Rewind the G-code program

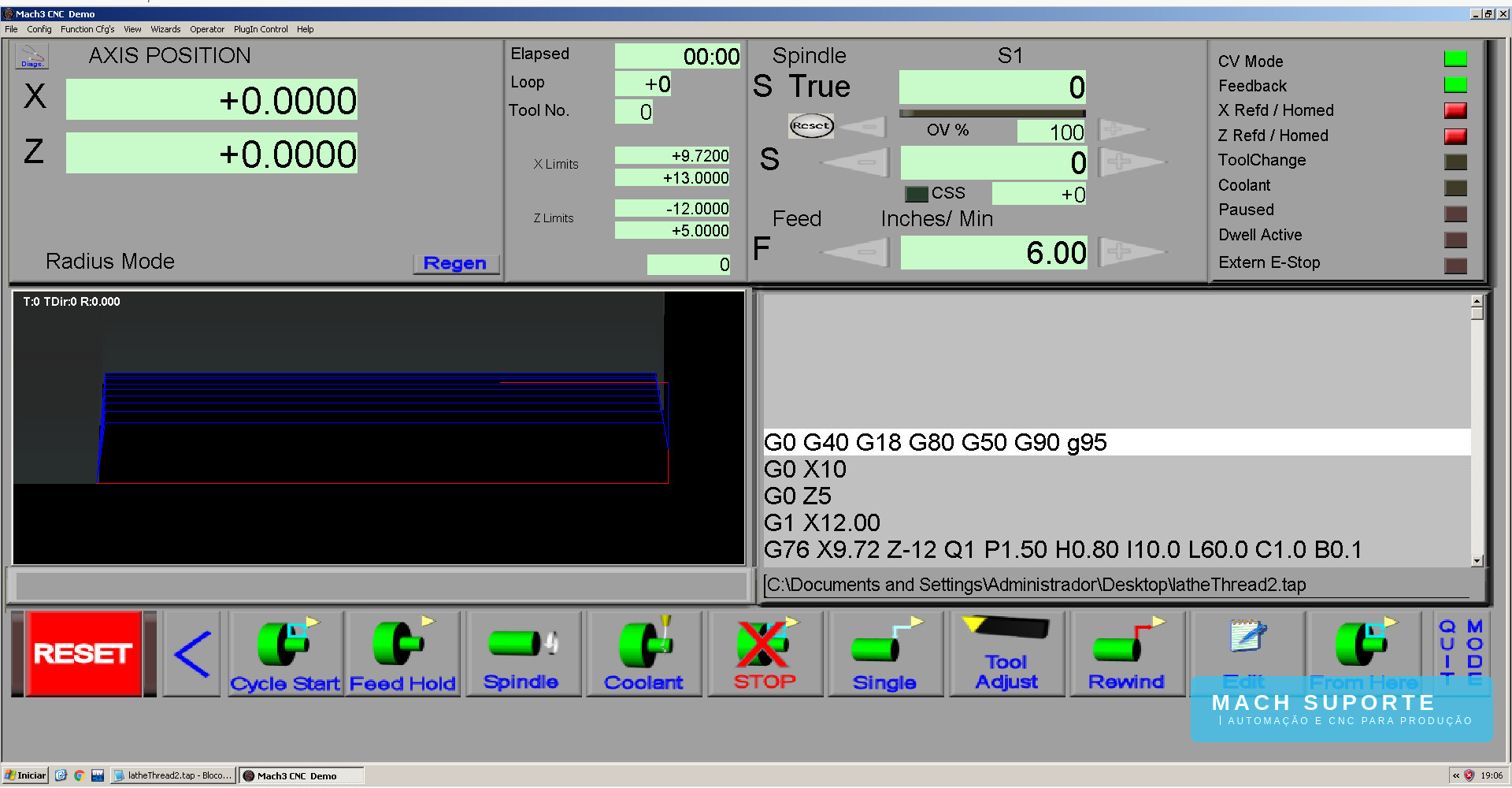tap(1127, 654)
